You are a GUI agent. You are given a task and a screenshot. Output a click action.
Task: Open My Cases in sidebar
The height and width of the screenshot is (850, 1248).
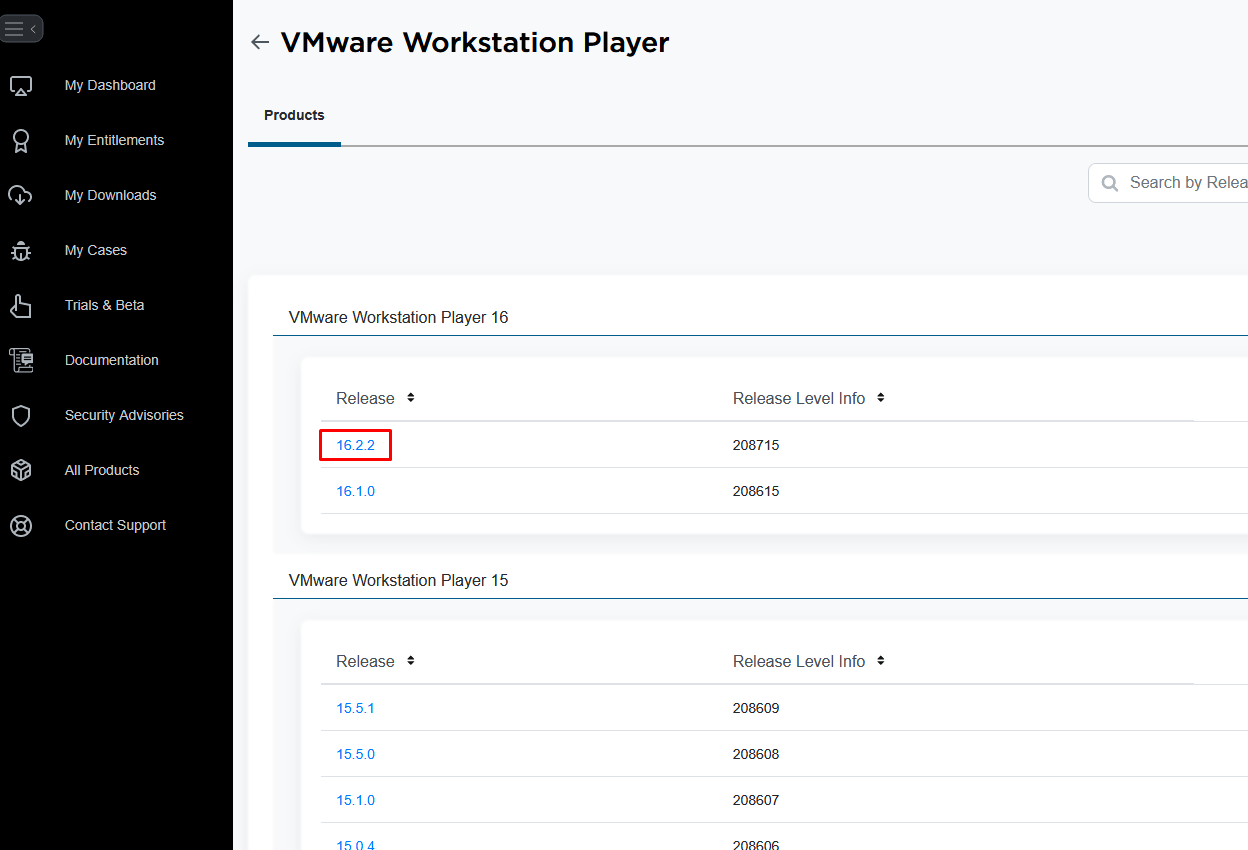click(x=96, y=251)
